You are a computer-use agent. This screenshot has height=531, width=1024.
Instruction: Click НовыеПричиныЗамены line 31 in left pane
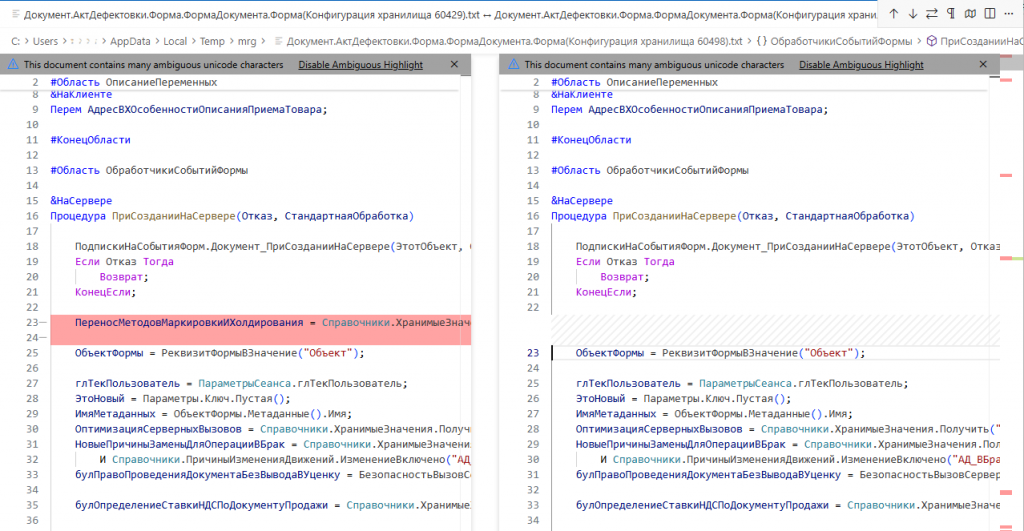(272, 445)
